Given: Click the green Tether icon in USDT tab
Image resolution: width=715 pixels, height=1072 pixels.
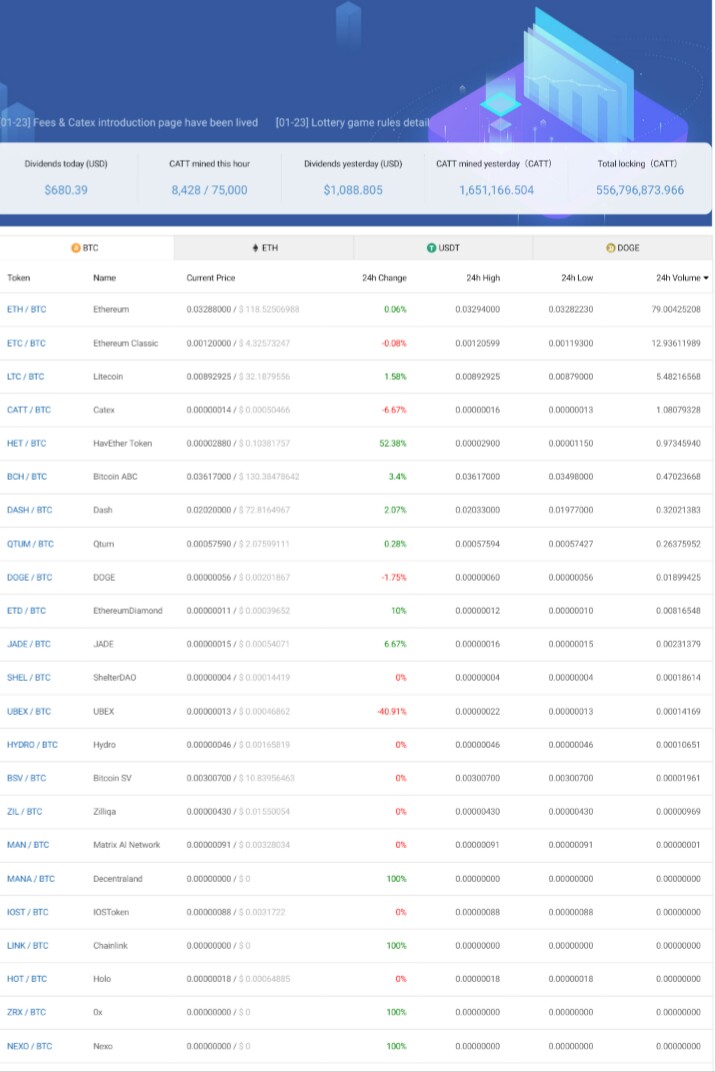Looking at the screenshot, I should (431, 247).
